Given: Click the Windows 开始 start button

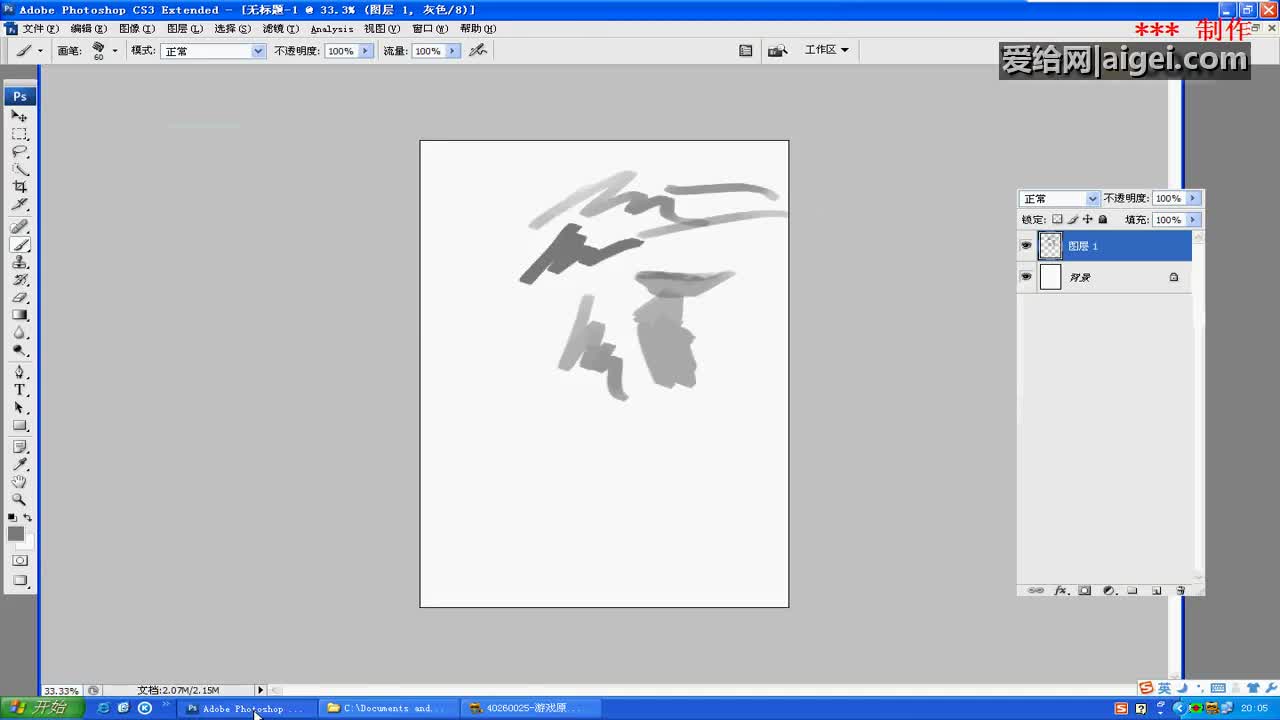Looking at the screenshot, I should point(40,708).
